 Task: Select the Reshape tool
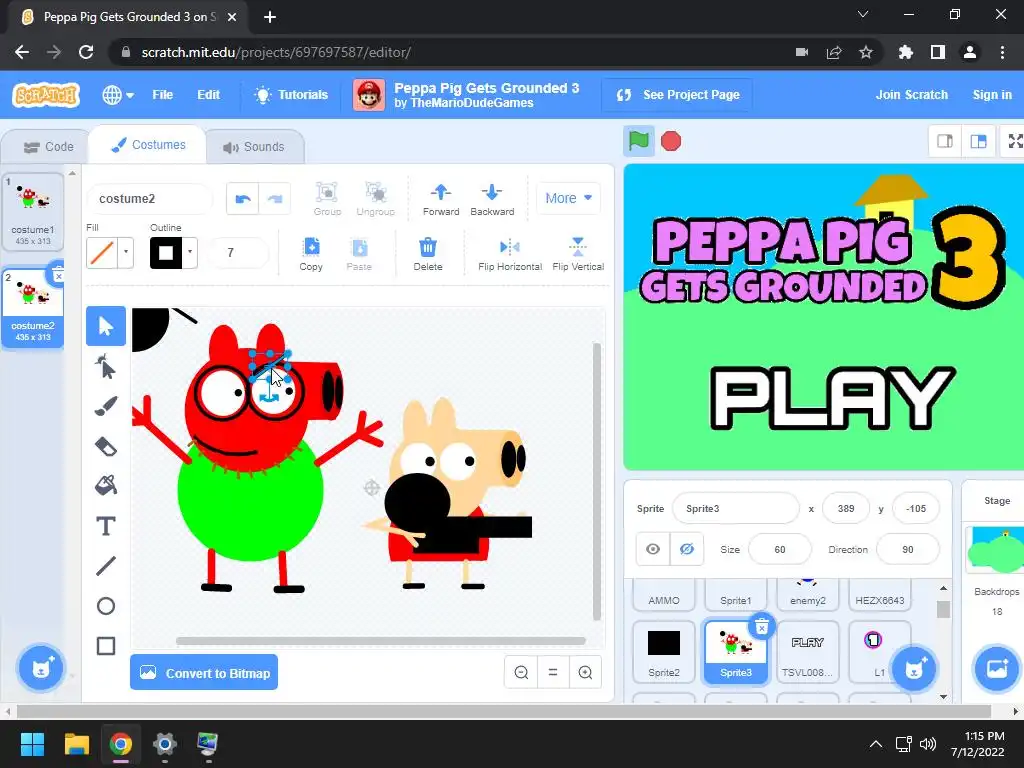pyautogui.click(x=106, y=366)
